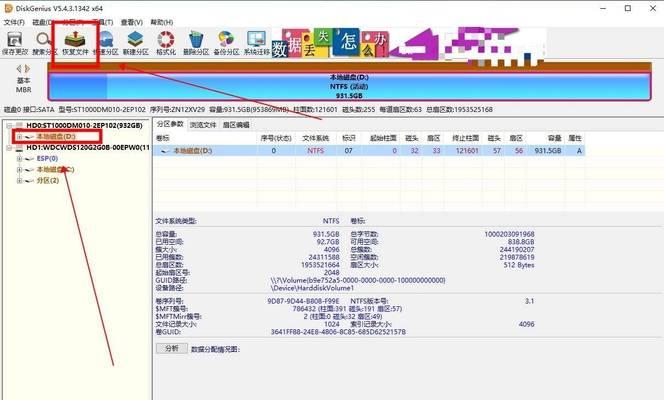Click the hard disk icon beside HD0:ST1000DM010
The image size is (664, 400).
point(19,125)
